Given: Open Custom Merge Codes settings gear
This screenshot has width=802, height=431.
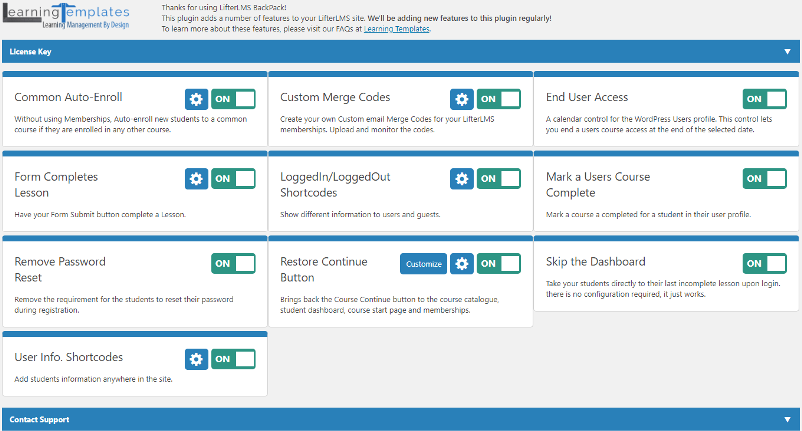Looking at the screenshot, I should pyautogui.click(x=462, y=99).
